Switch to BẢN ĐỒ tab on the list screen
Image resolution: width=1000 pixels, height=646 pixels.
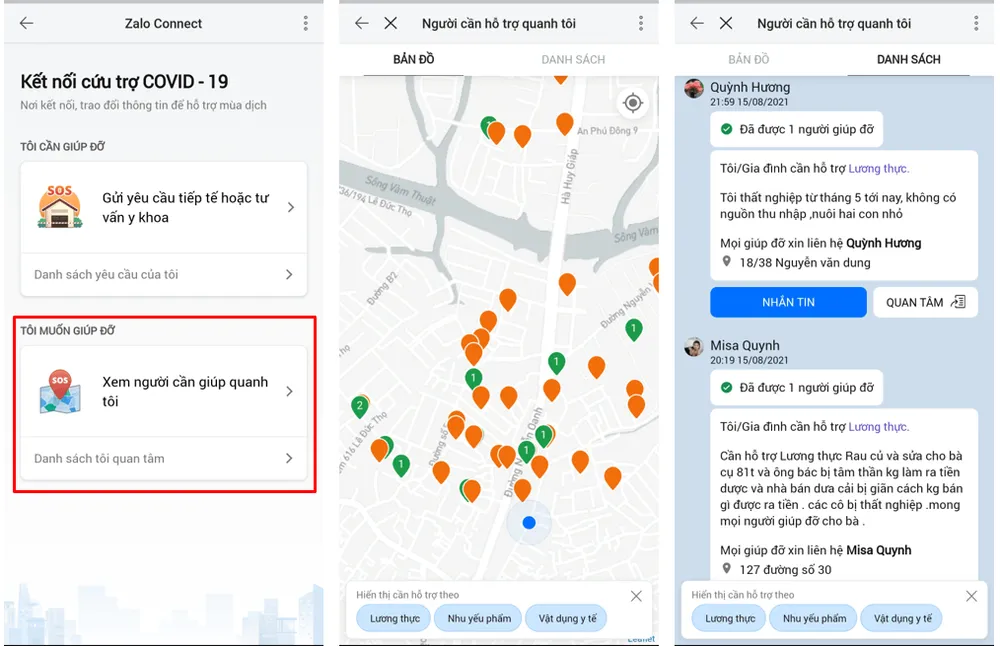748,60
